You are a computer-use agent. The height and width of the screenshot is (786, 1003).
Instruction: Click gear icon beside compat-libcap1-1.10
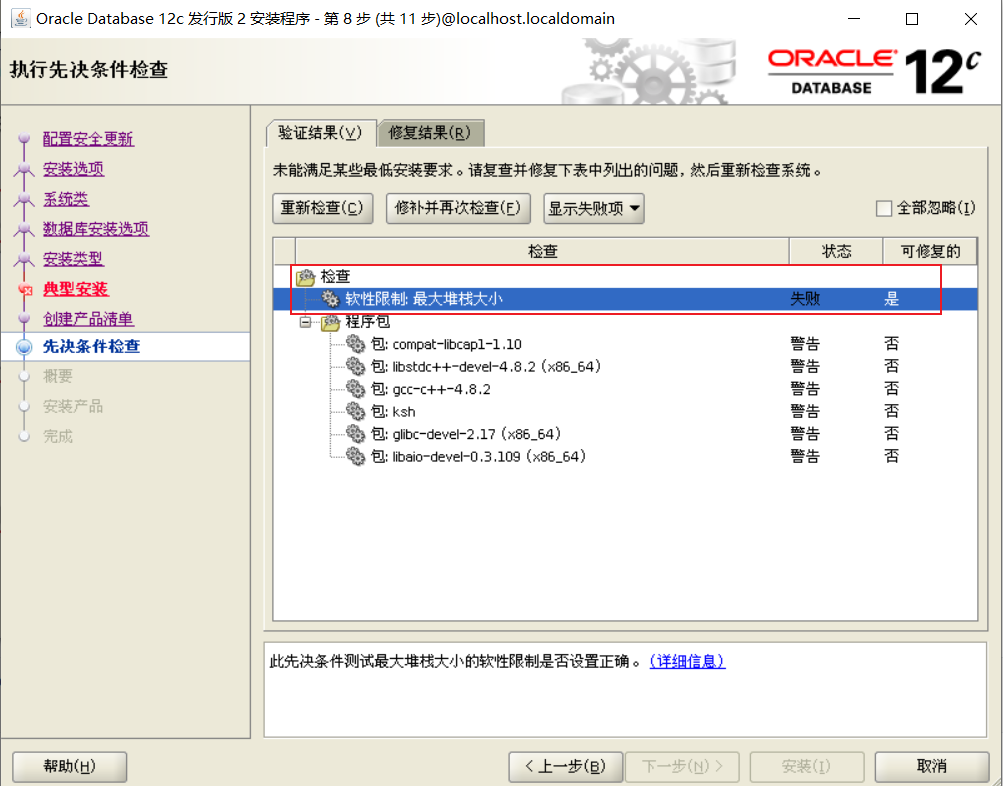click(x=356, y=344)
